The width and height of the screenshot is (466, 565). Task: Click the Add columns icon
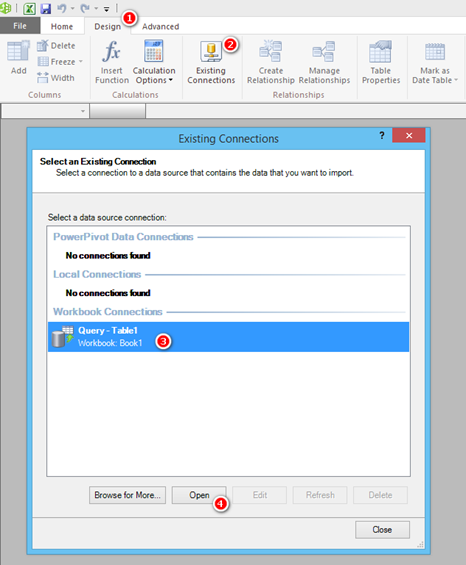(x=18, y=58)
